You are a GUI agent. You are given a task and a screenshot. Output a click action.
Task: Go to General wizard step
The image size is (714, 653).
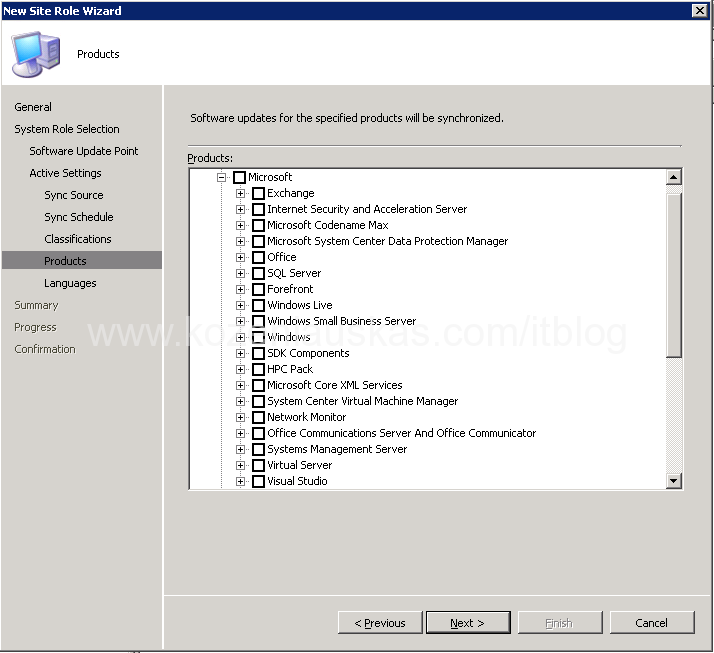(x=33, y=107)
